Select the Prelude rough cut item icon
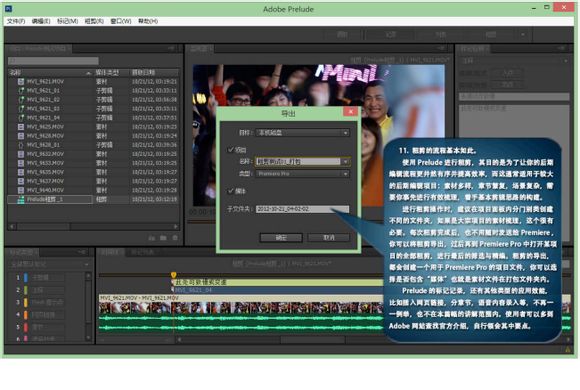This screenshot has height=390, width=580. coord(21,199)
